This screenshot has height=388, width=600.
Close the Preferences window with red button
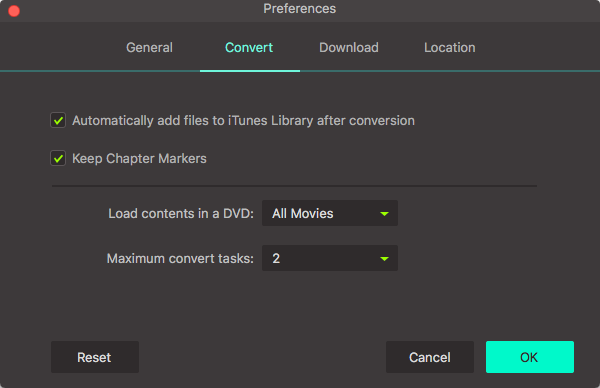click(x=14, y=11)
